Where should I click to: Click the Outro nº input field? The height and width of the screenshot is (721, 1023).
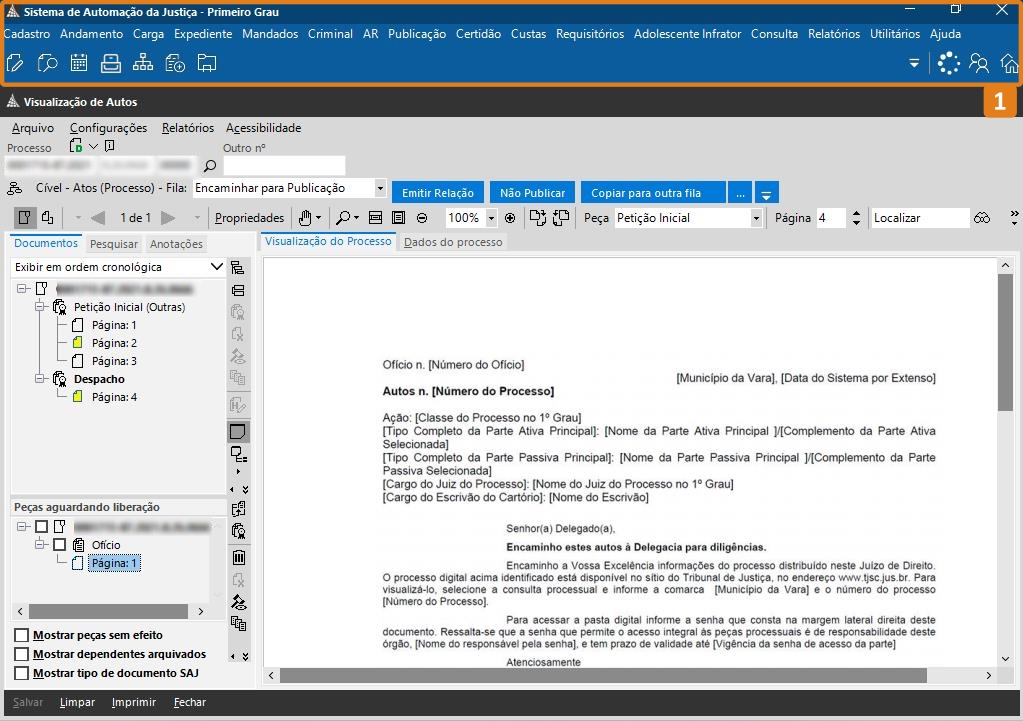[x=284, y=166]
